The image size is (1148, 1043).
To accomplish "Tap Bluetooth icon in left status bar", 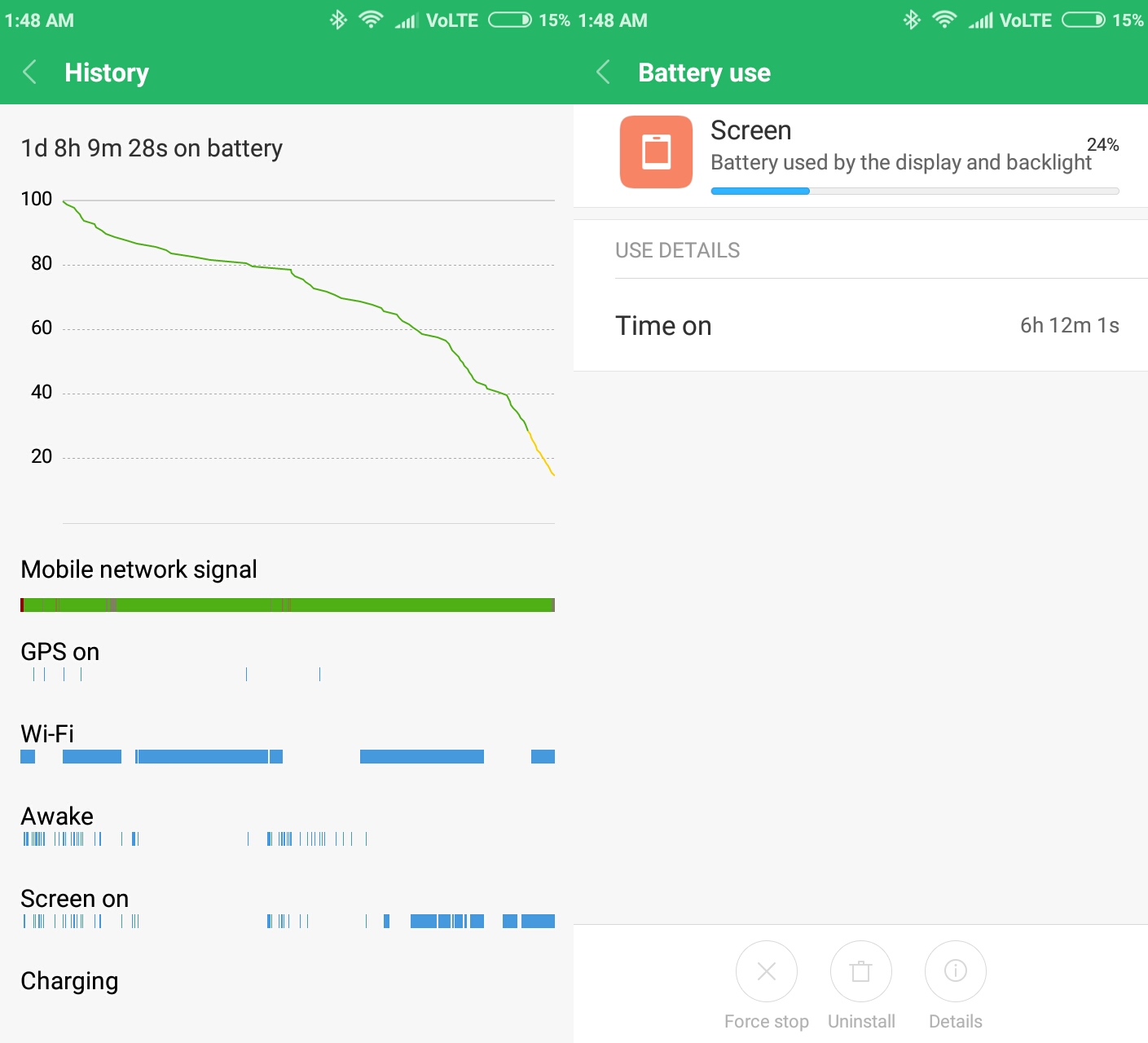I will [338, 20].
